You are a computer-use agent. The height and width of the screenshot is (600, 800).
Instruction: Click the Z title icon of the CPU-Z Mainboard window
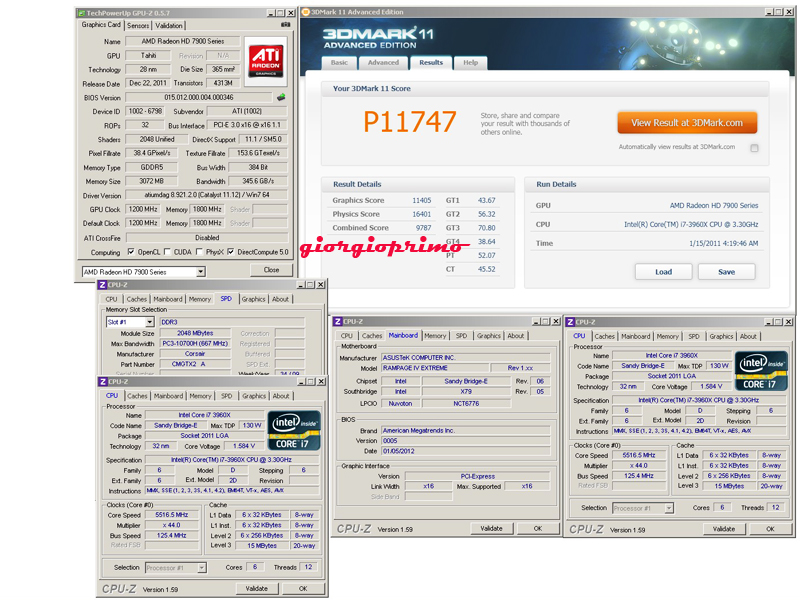pyautogui.click(x=337, y=321)
